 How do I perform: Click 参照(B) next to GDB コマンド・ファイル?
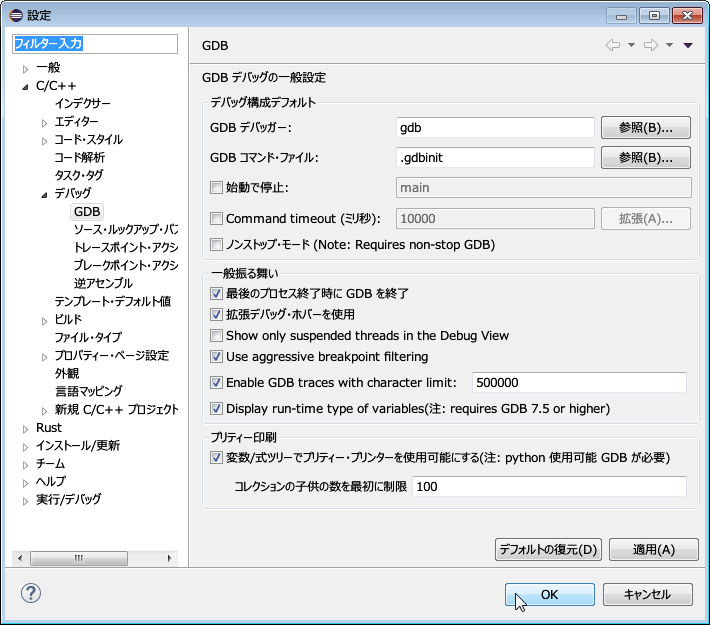click(x=646, y=158)
